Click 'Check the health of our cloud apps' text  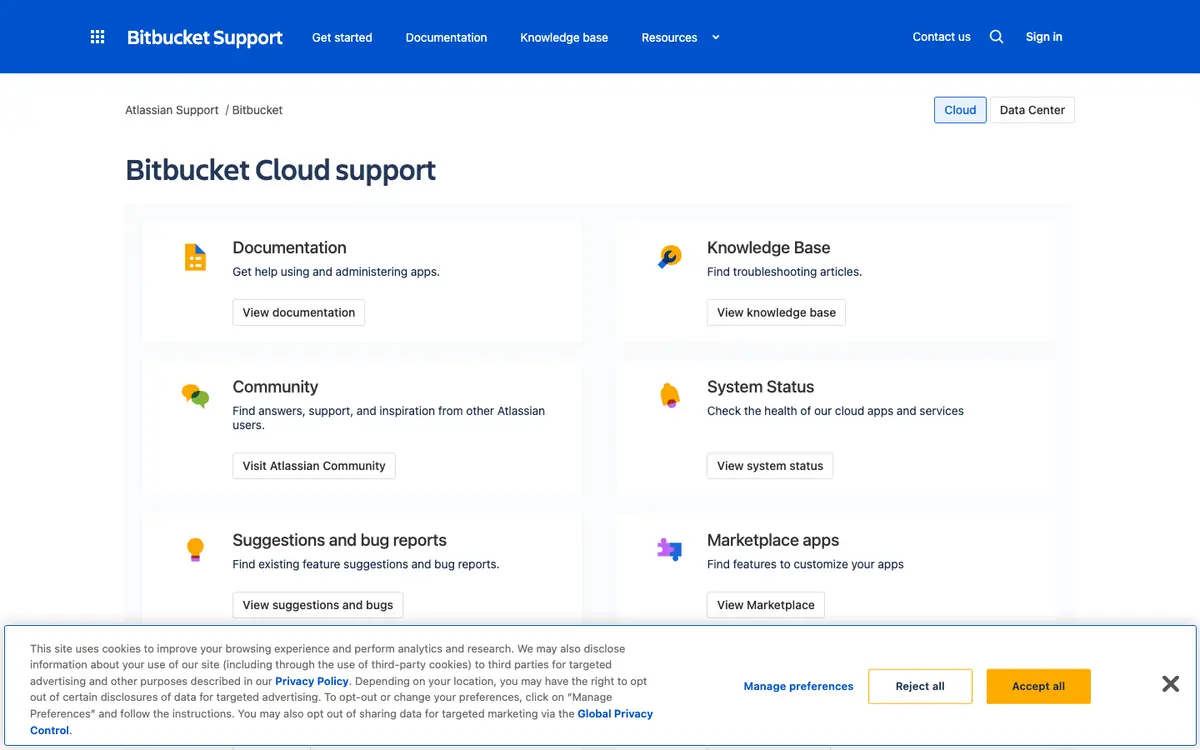[x=835, y=411]
